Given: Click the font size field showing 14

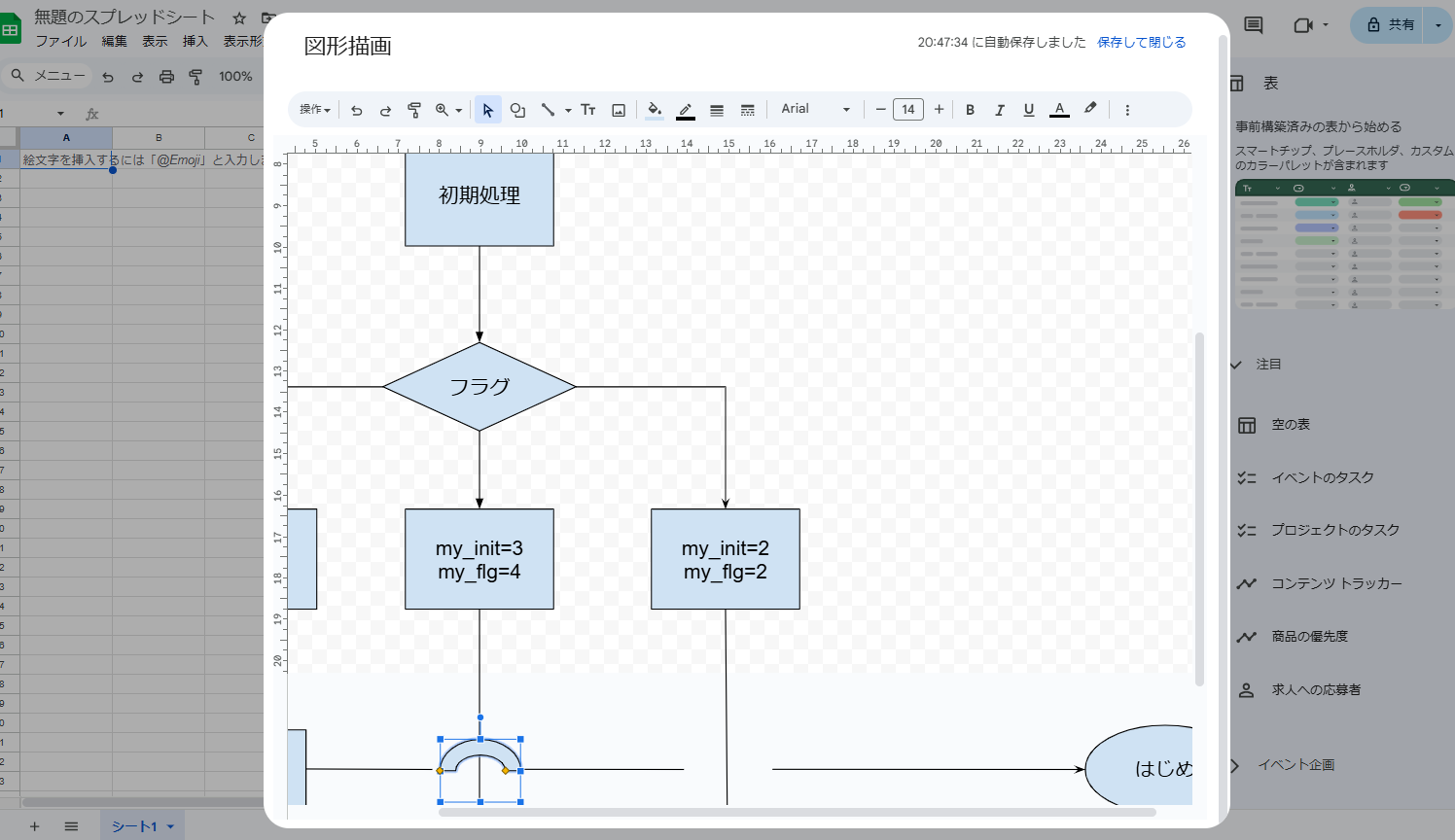Looking at the screenshot, I should click(x=908, y=110).
